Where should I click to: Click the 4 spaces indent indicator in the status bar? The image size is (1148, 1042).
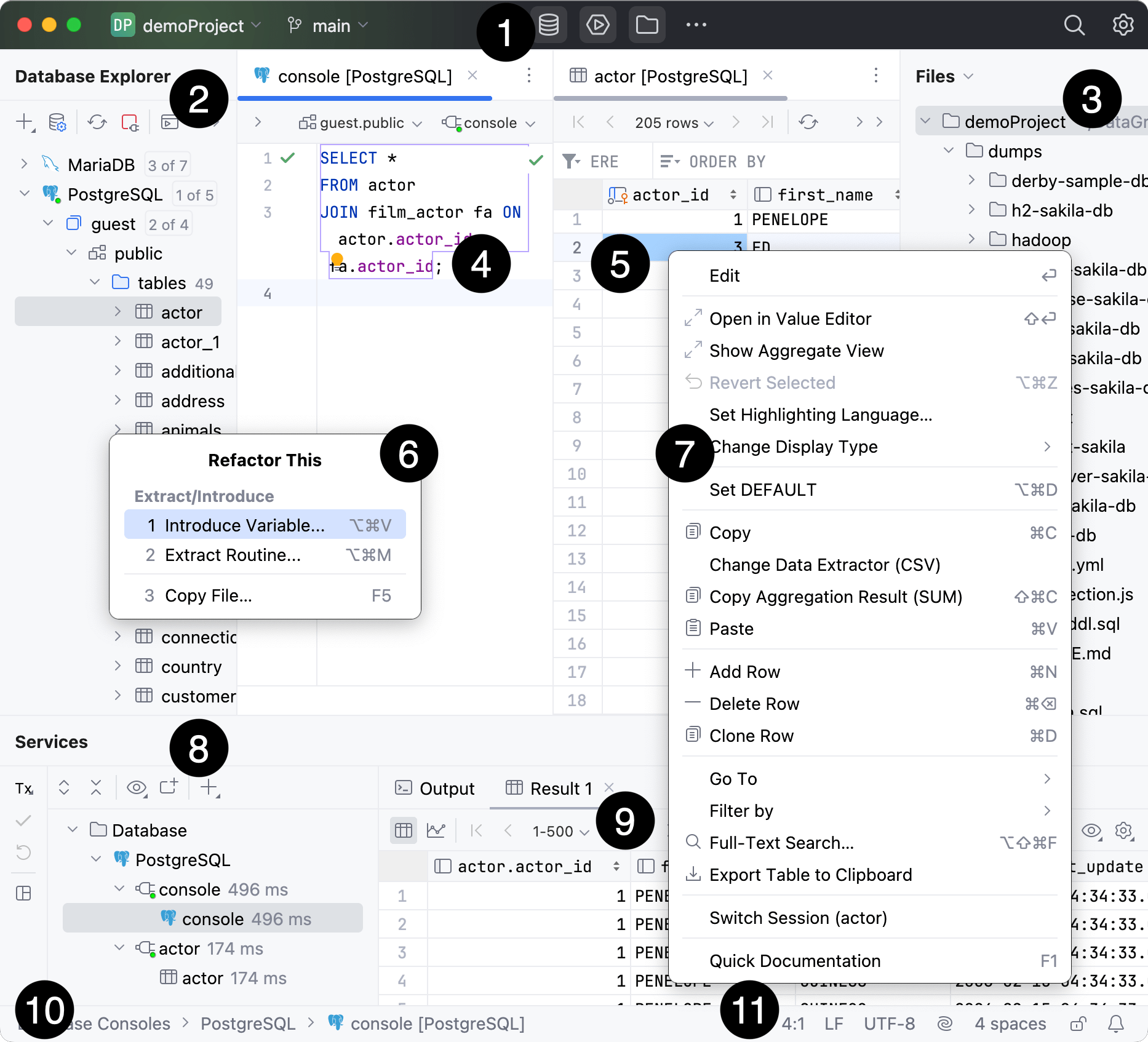[x=1010, y=1023]
